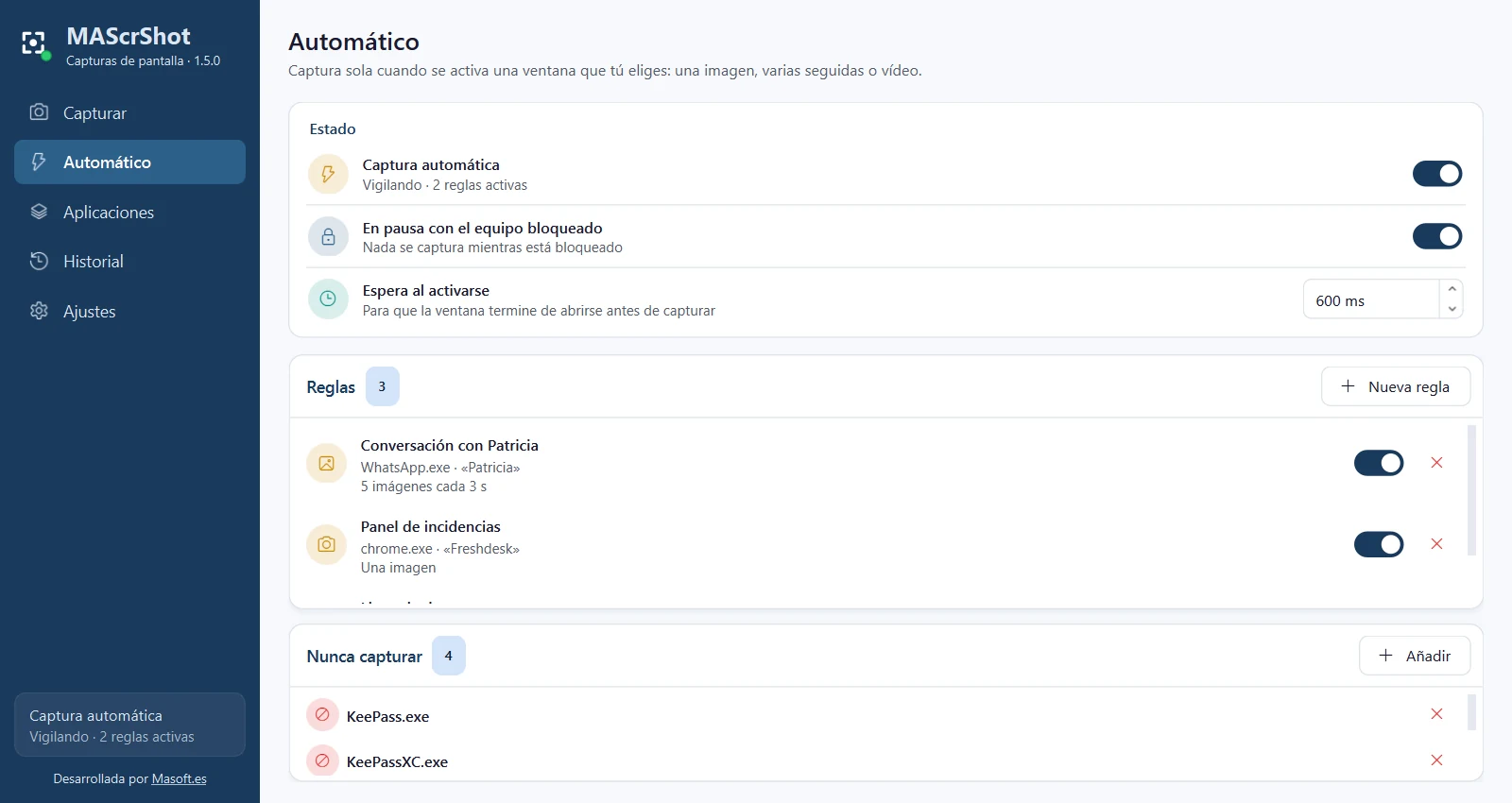Delete the Conversación con Patricia rule
This screenshot has width=1512, height=803.
[x=1436, y=462]
